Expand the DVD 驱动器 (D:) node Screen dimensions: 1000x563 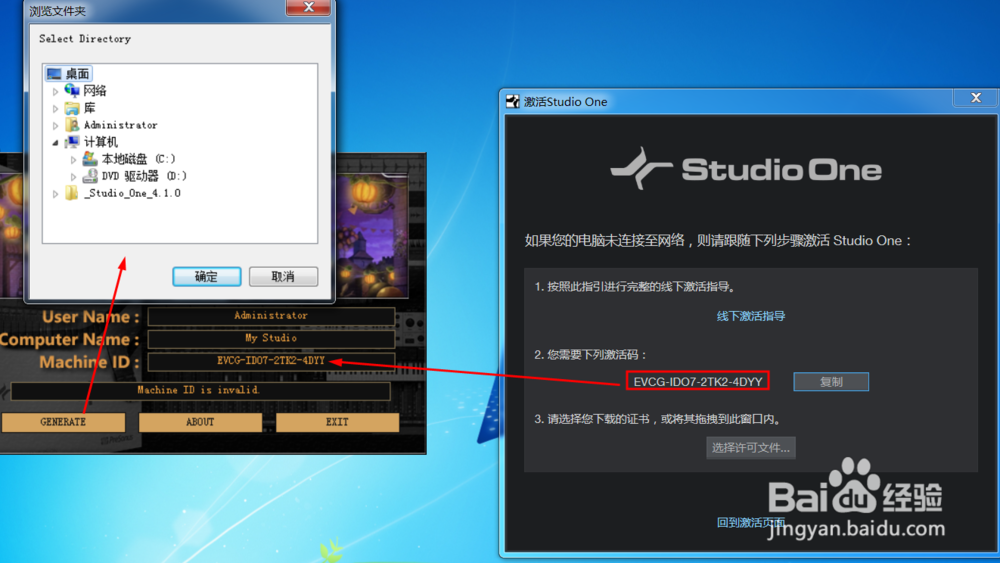73,177
